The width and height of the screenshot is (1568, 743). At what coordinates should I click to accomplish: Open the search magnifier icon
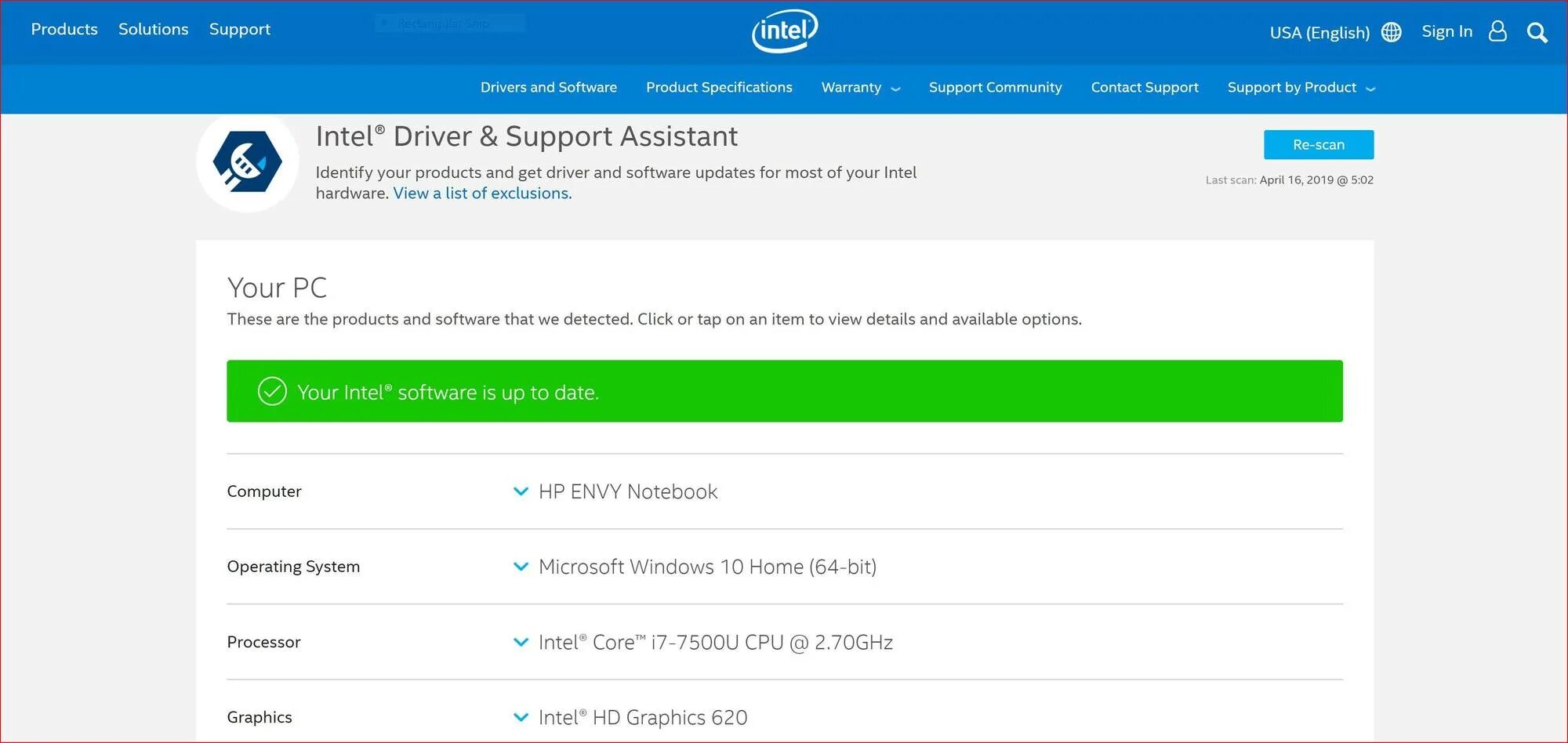pos(1537,32)
